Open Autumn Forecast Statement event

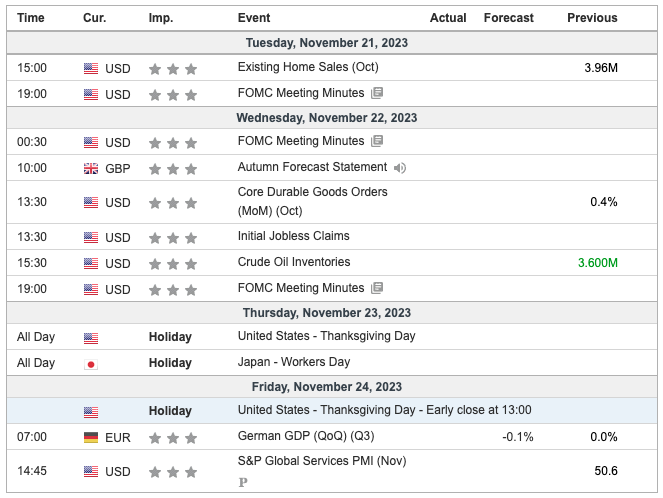(x=312, y=167)
